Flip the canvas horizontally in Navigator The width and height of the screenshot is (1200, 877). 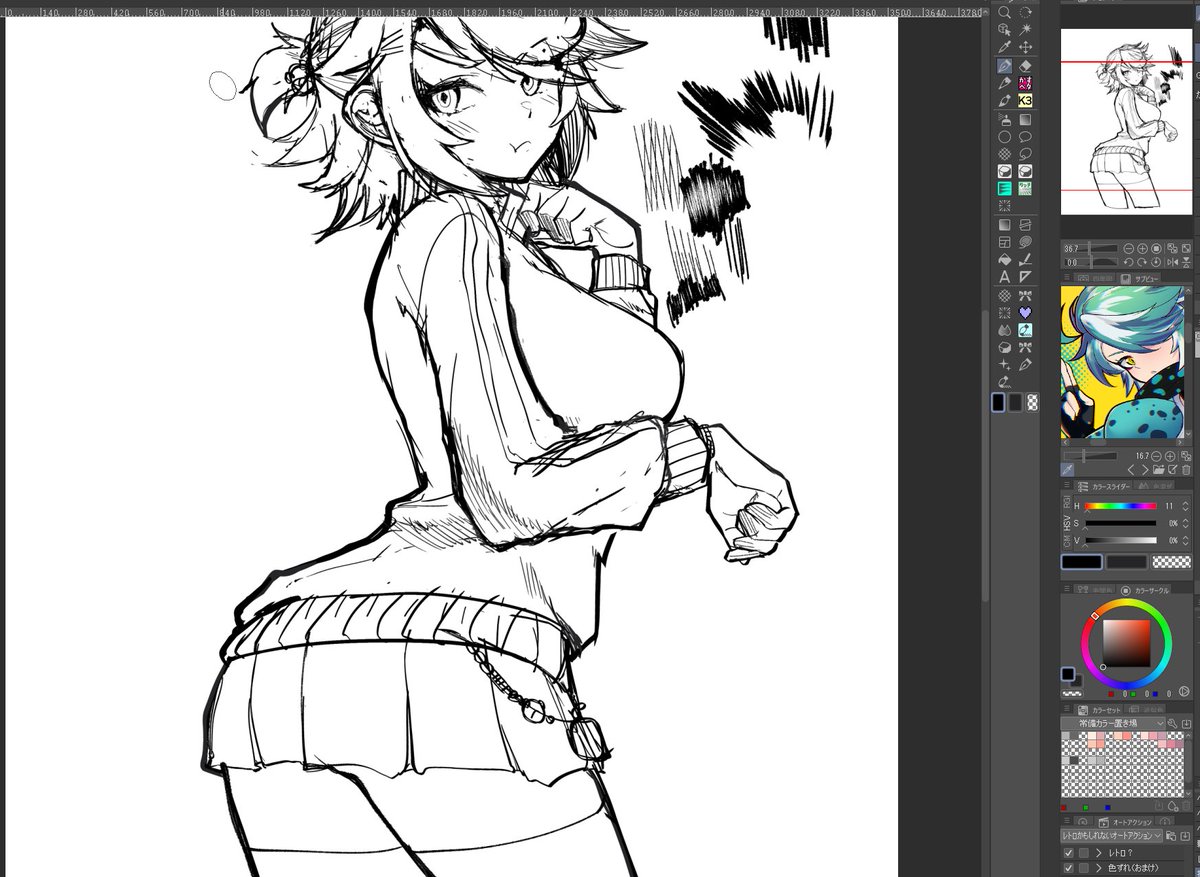[x=1173, y=262]
